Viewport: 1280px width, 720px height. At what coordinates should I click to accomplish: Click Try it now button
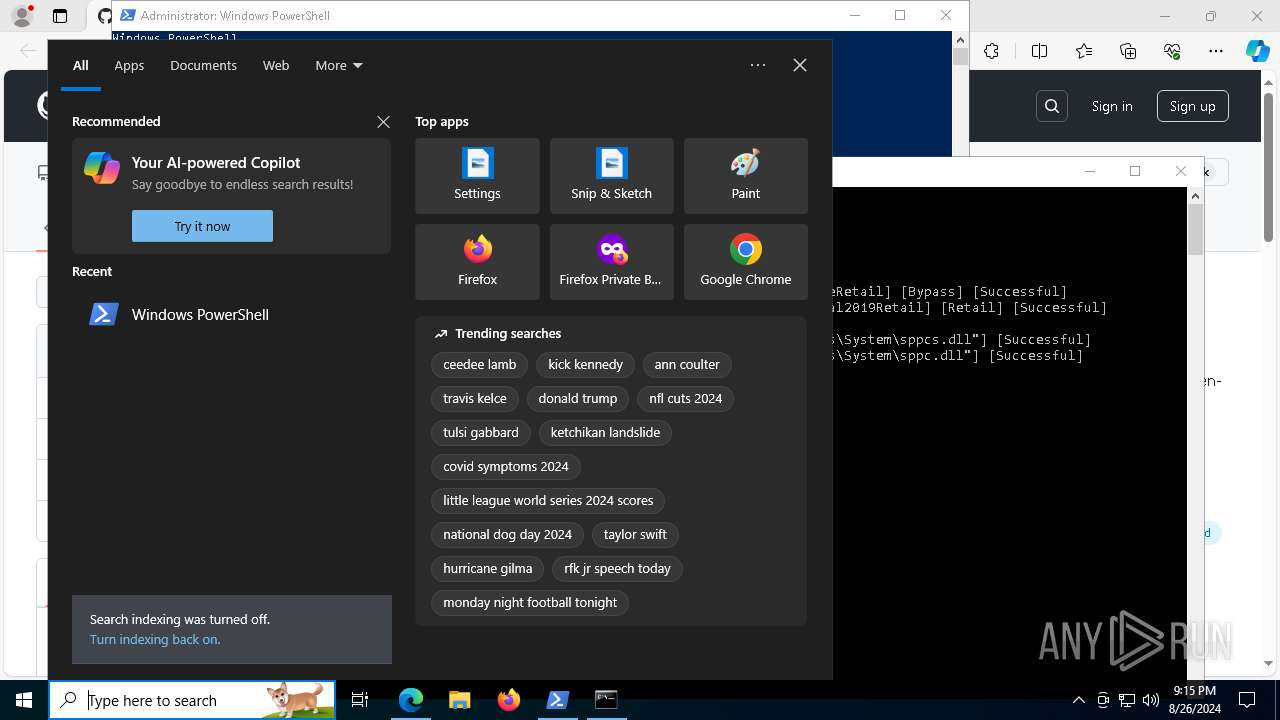pos(202,226)
